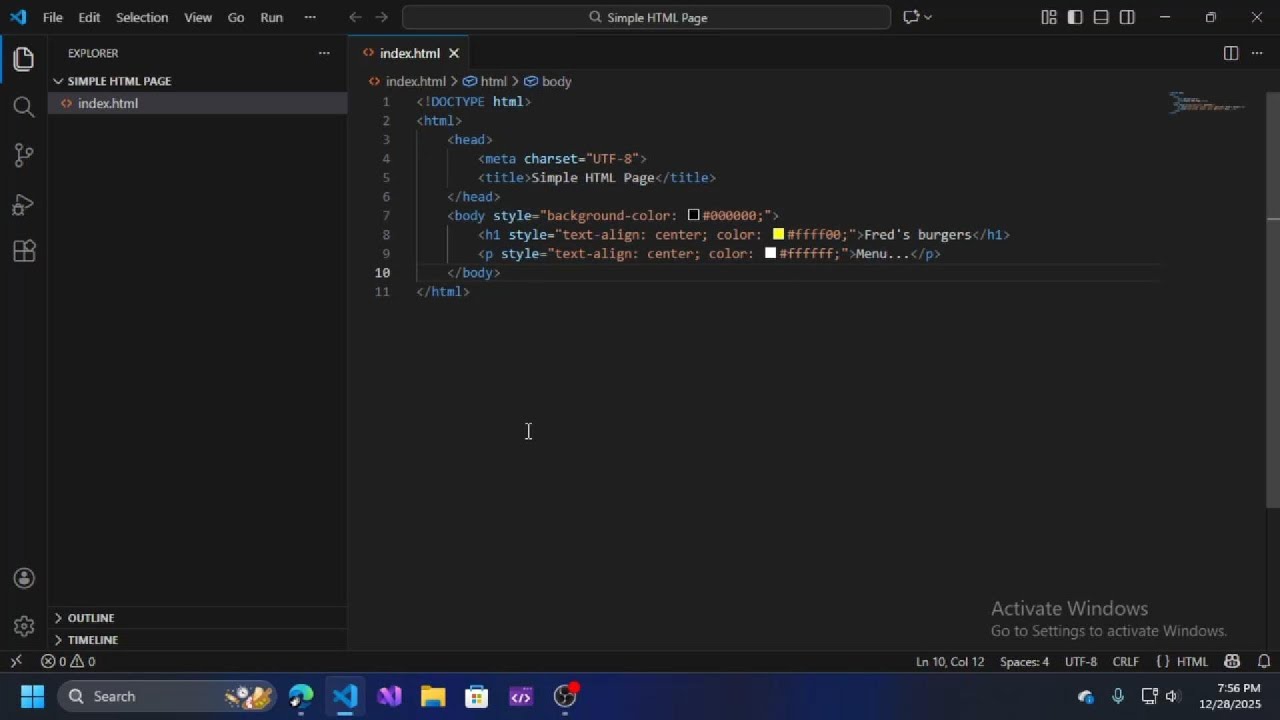Click the editor minimap preview
Viewport: 1280px width, 720px height.
point(1207,103)
